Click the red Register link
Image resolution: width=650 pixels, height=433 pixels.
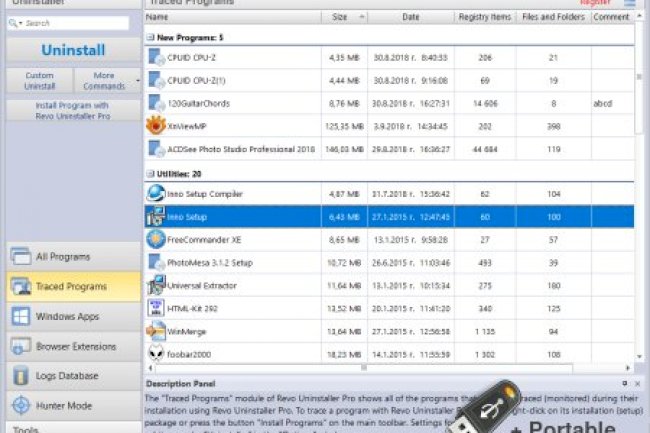595,4
